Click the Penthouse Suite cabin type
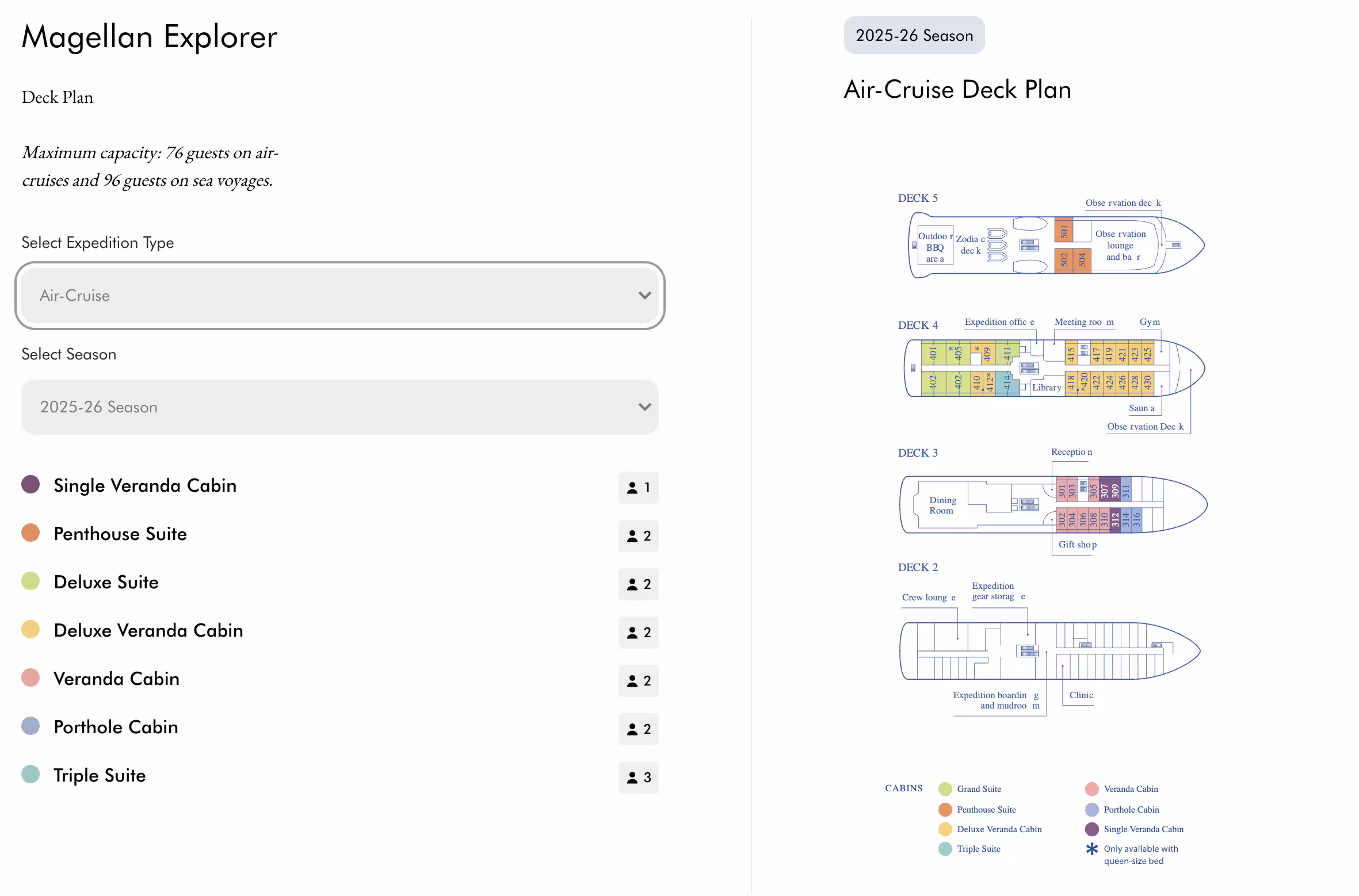The width and height of the screenshot is (1359, 896). (x=120, y=534)
